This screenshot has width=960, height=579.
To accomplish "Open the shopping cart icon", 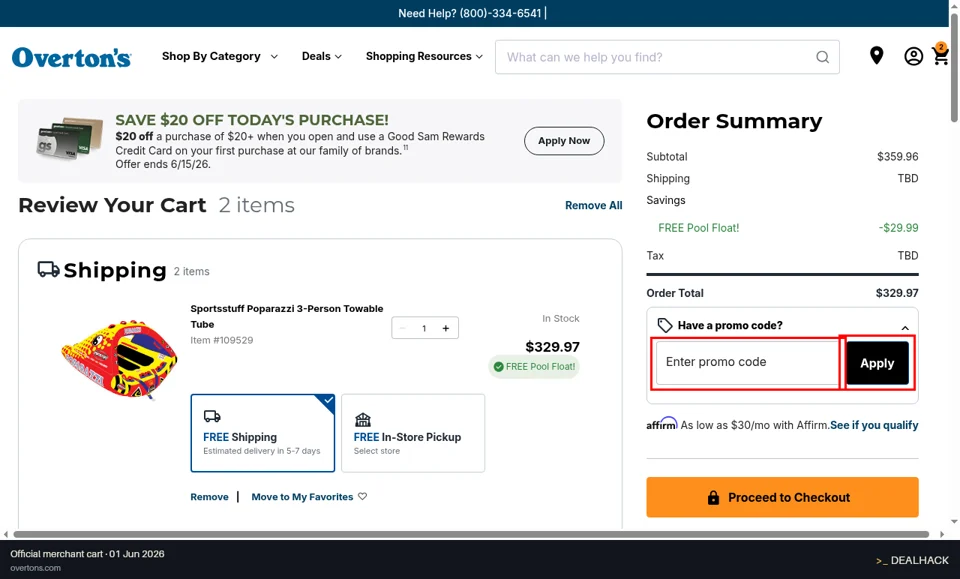I will (940, 54).
